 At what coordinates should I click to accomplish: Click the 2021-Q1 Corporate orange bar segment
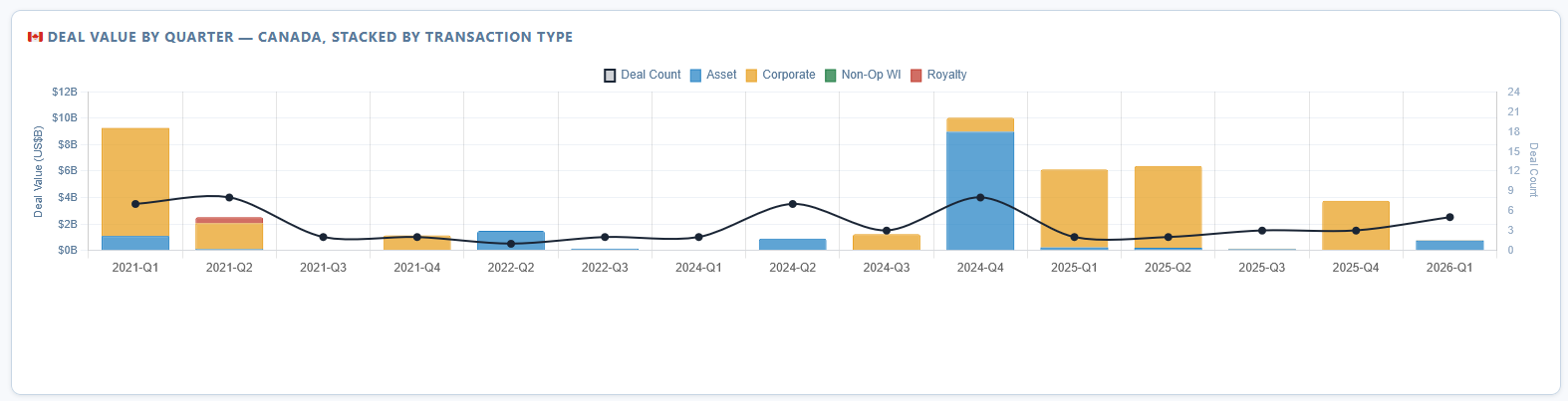point(135,182)
